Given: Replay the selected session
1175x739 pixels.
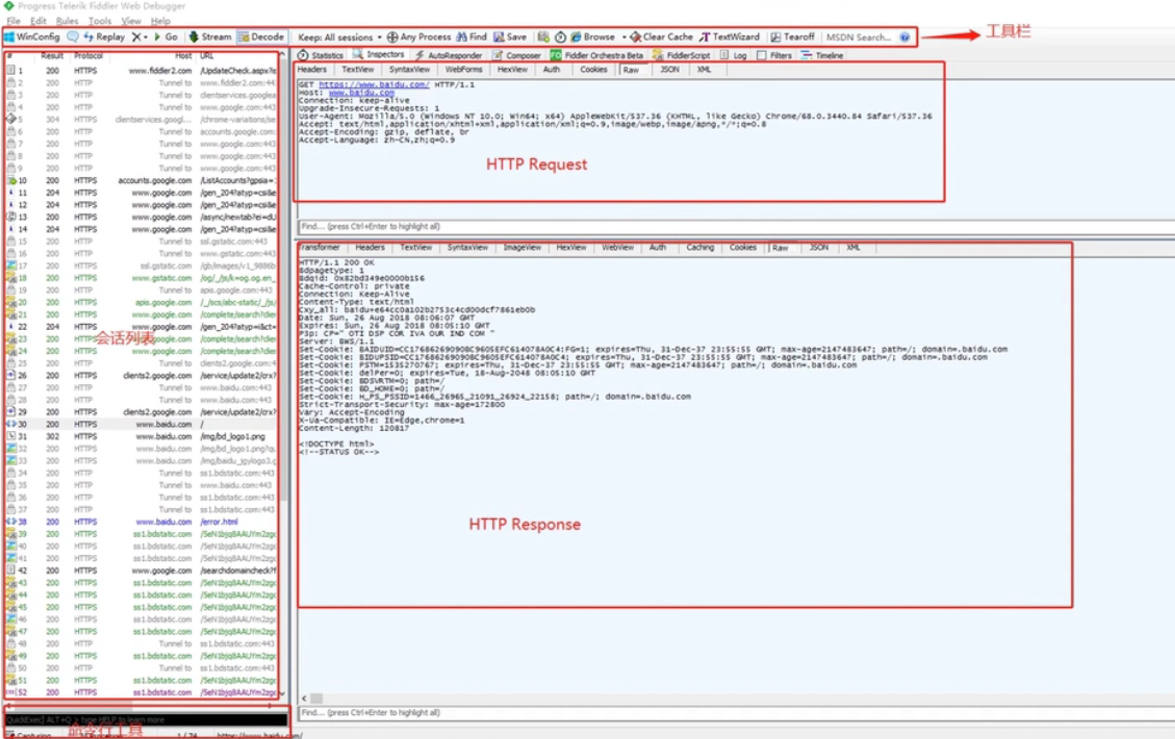Looking at the screenshot, I should tap(104, 37).
